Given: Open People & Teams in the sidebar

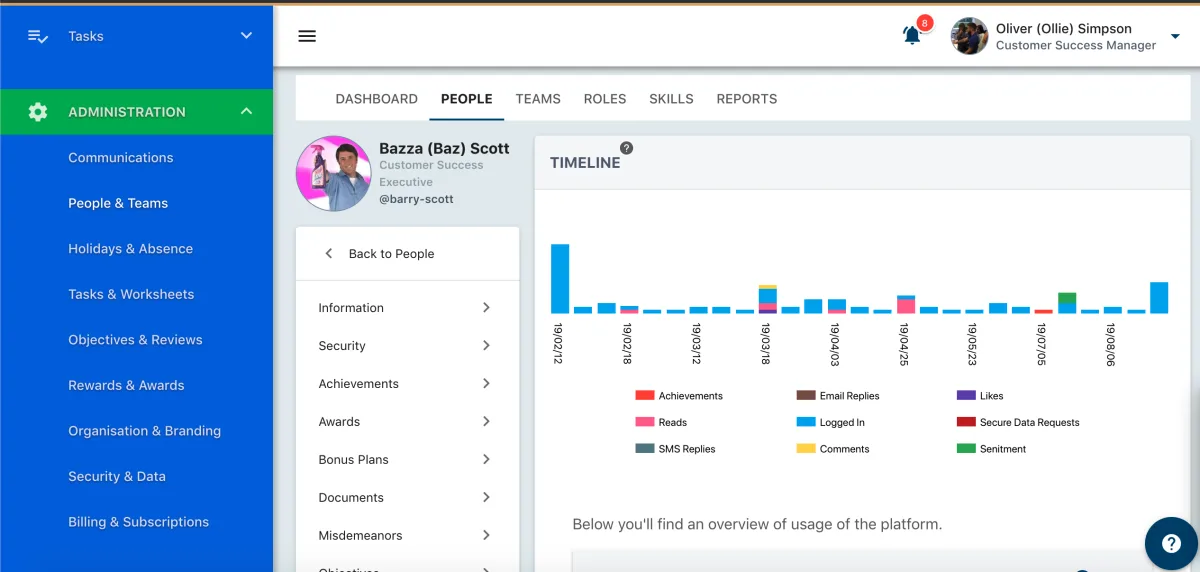Looking at the screenshot, I should (x=118, y=203).
